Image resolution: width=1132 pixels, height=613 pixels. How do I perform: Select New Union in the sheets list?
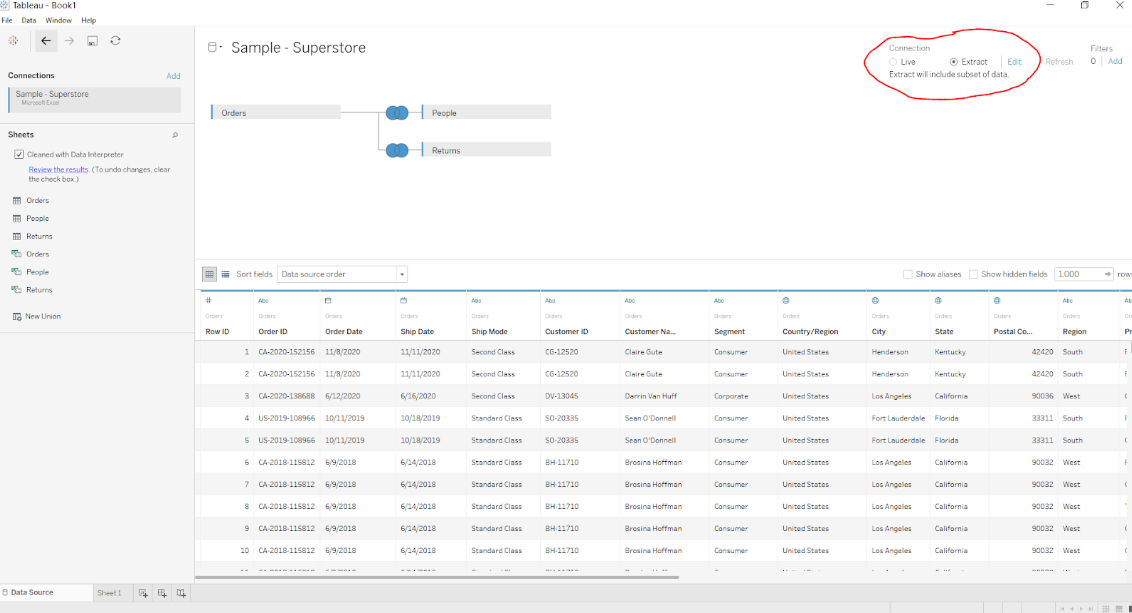point(43,316)
